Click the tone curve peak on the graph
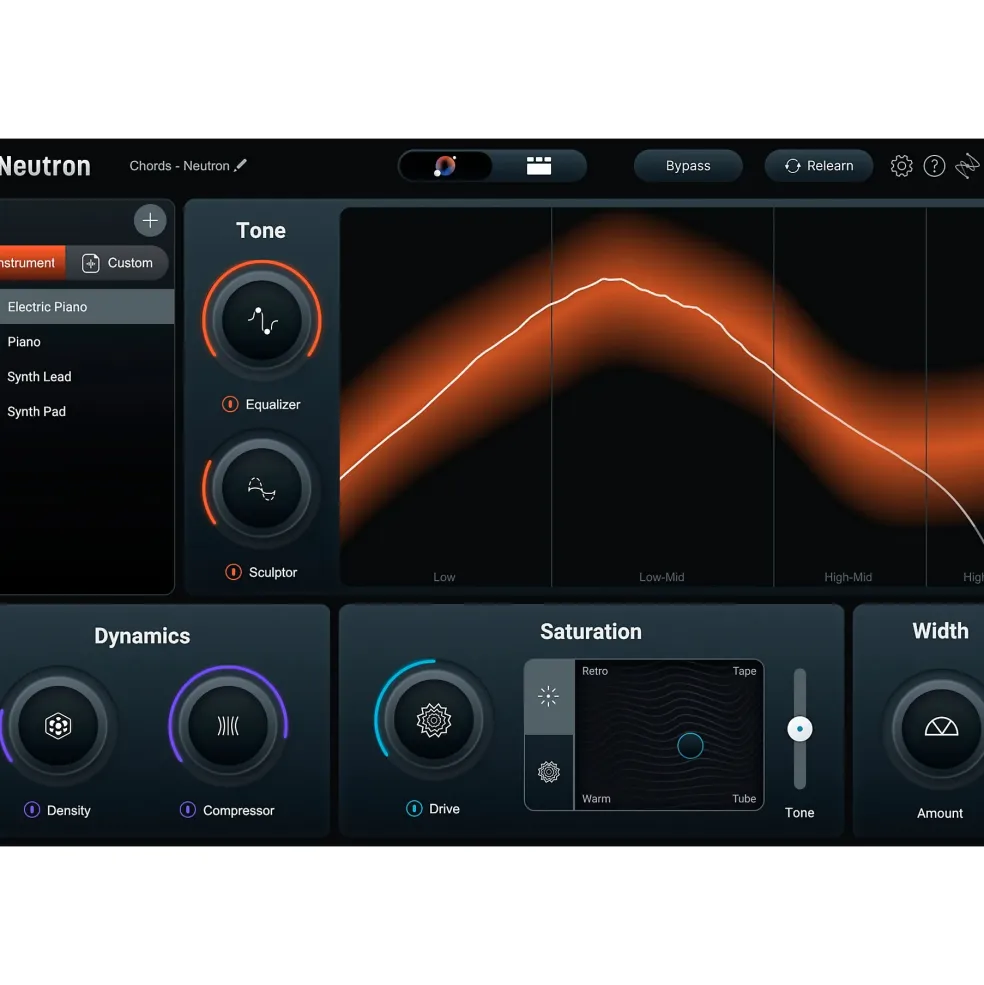 click(611, 278)
